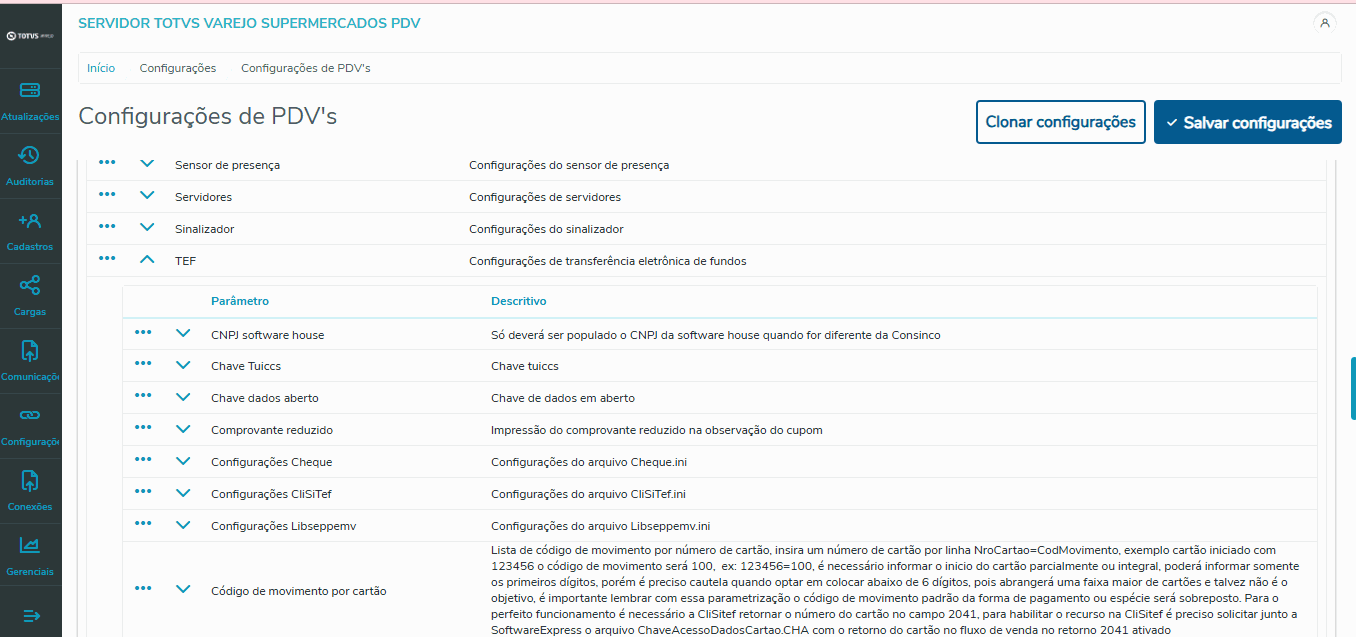Image resolution: width=1356 pixels, height=637 pixels.
Task: Select the 'Sensor de presença' row label
Action: pyautogui.click(x=227, y=165)
